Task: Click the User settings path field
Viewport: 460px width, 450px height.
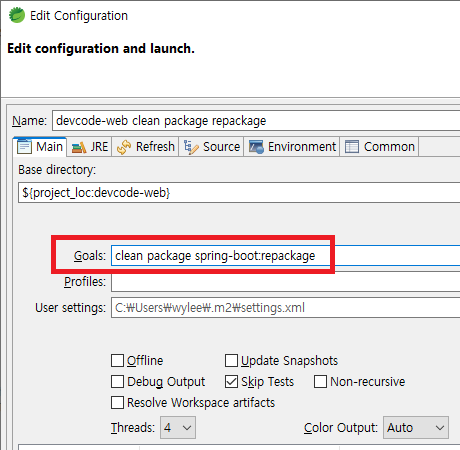Action: 286,308
